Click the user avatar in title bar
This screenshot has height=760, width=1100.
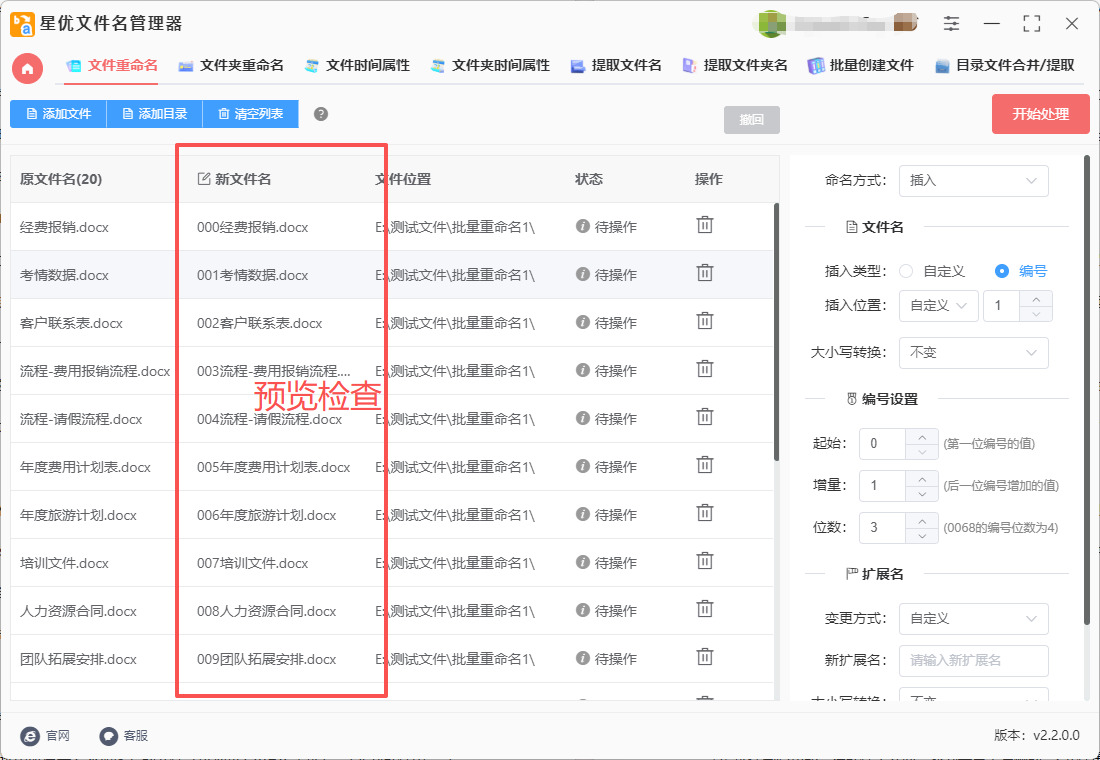tap(770, 23)
